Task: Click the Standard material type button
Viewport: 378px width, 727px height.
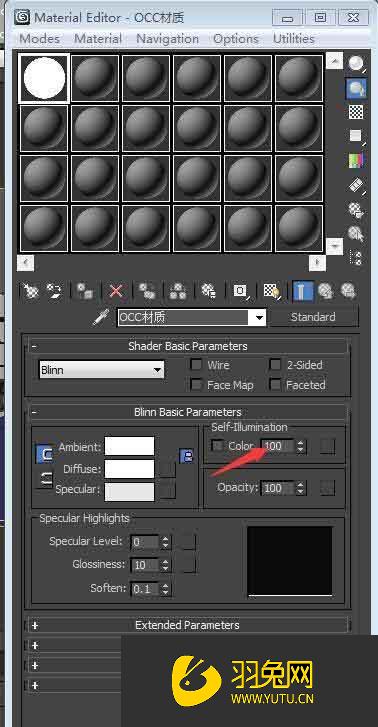Action: pyautogui.click(x=313, y=317)
